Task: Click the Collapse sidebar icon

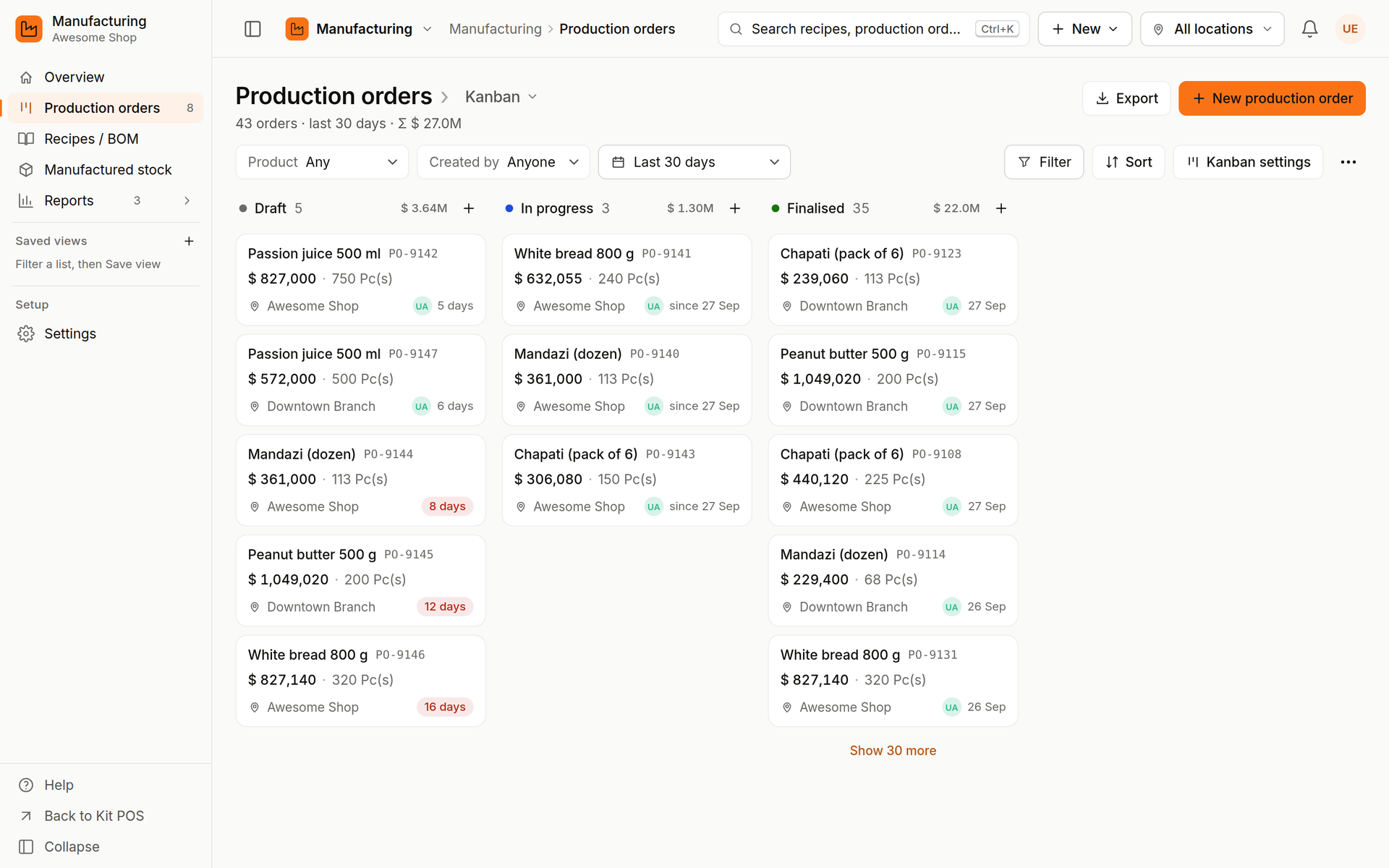Action: tap(26, 846)
